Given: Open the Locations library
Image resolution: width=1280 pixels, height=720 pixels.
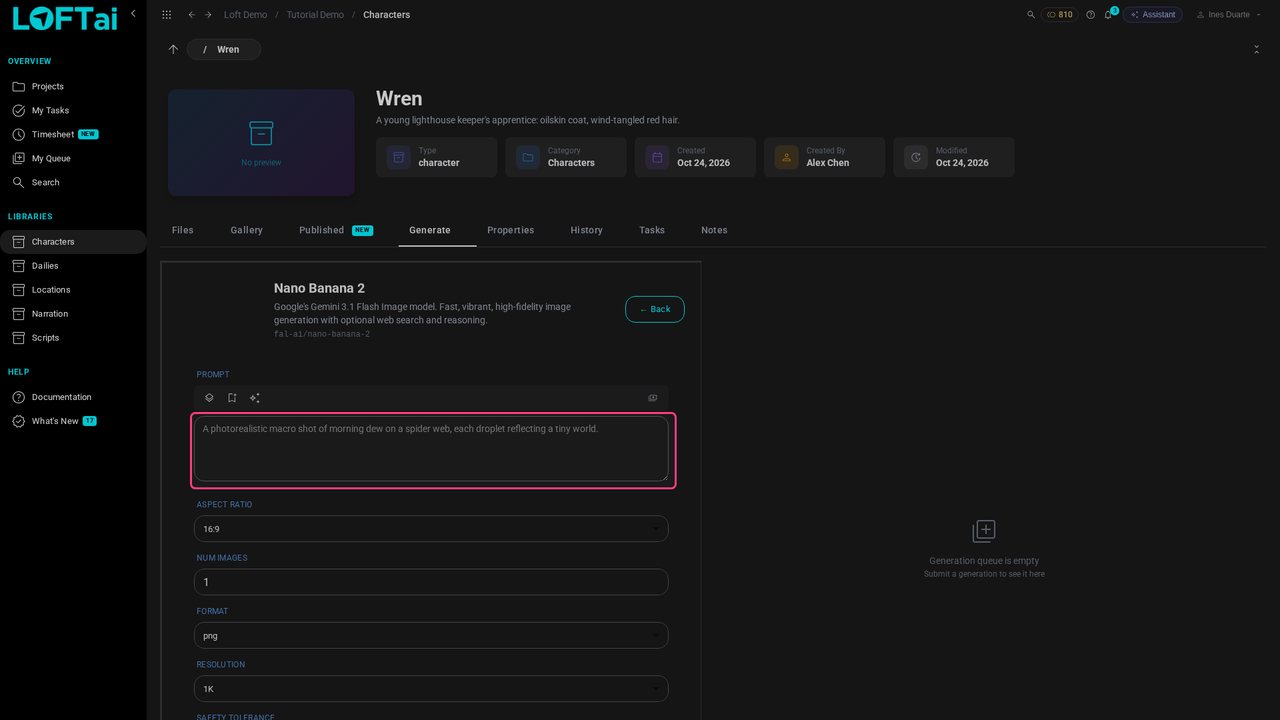Looking at the screenshot, I should (x=73, y=290).
